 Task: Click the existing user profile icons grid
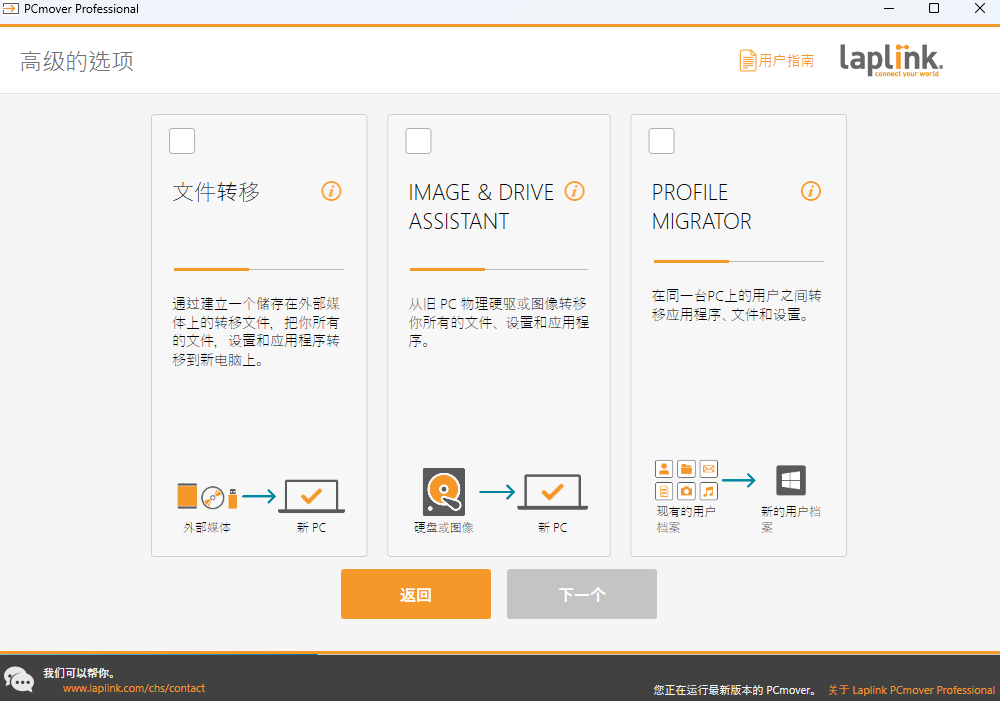point(686,480)
